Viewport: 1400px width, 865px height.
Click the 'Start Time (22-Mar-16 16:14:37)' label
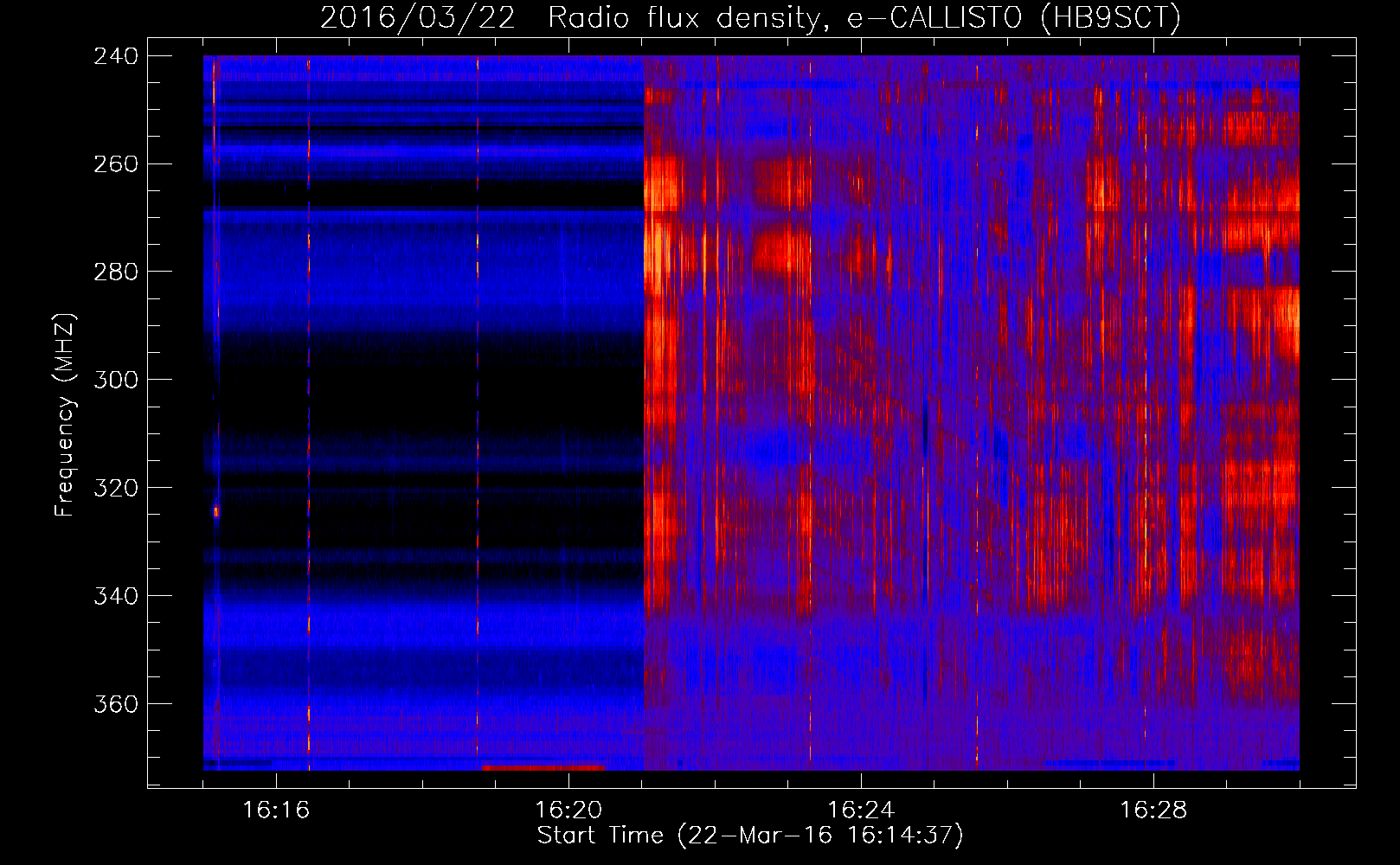click(750, 836)
